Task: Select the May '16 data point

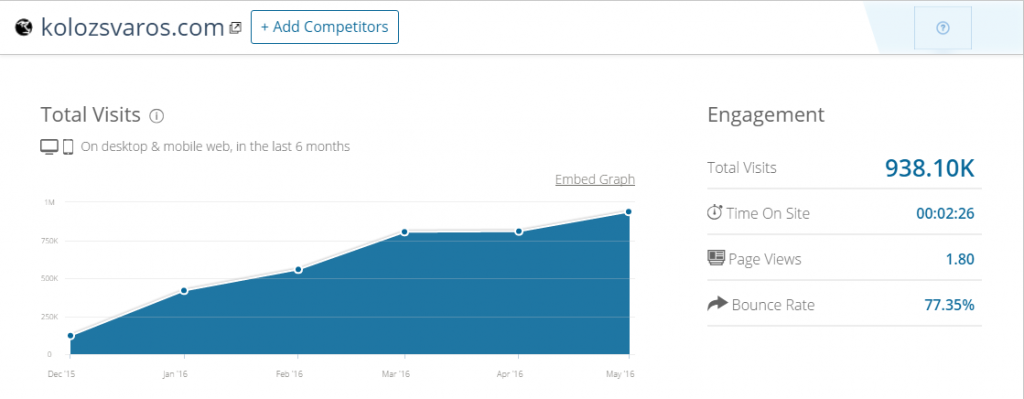Action: (x=628, y=212)
